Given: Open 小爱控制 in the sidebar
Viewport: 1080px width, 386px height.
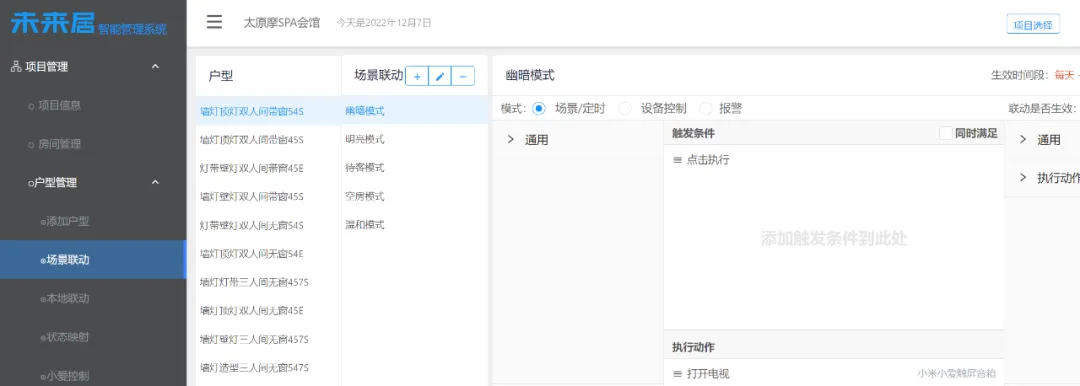Looking at the screenshot, I should pyautogui.click(x=68, y=376).
